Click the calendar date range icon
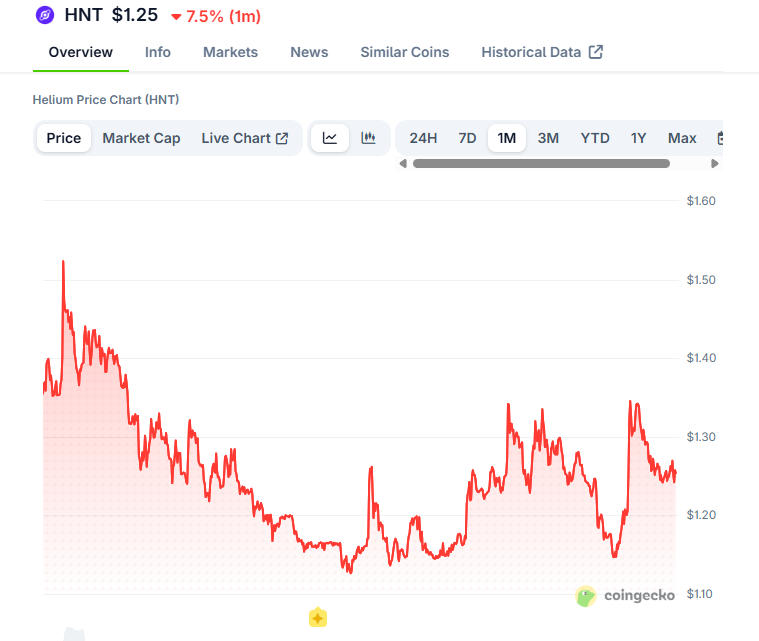 [719, 138]
